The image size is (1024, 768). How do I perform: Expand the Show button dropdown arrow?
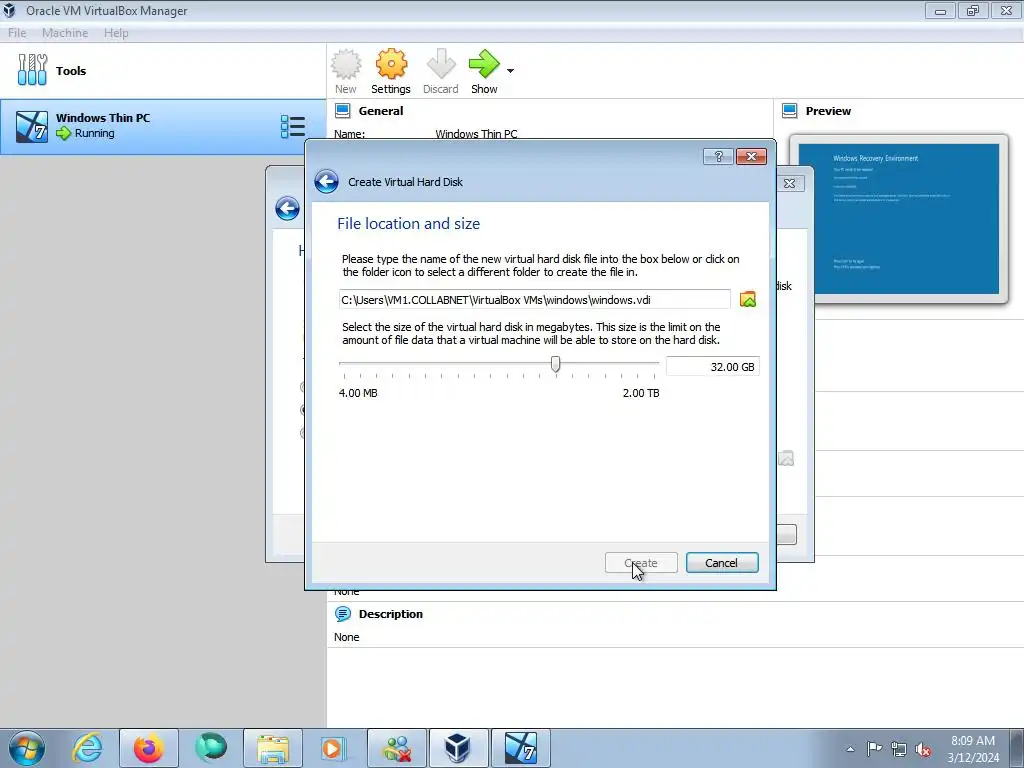point(511,71)
